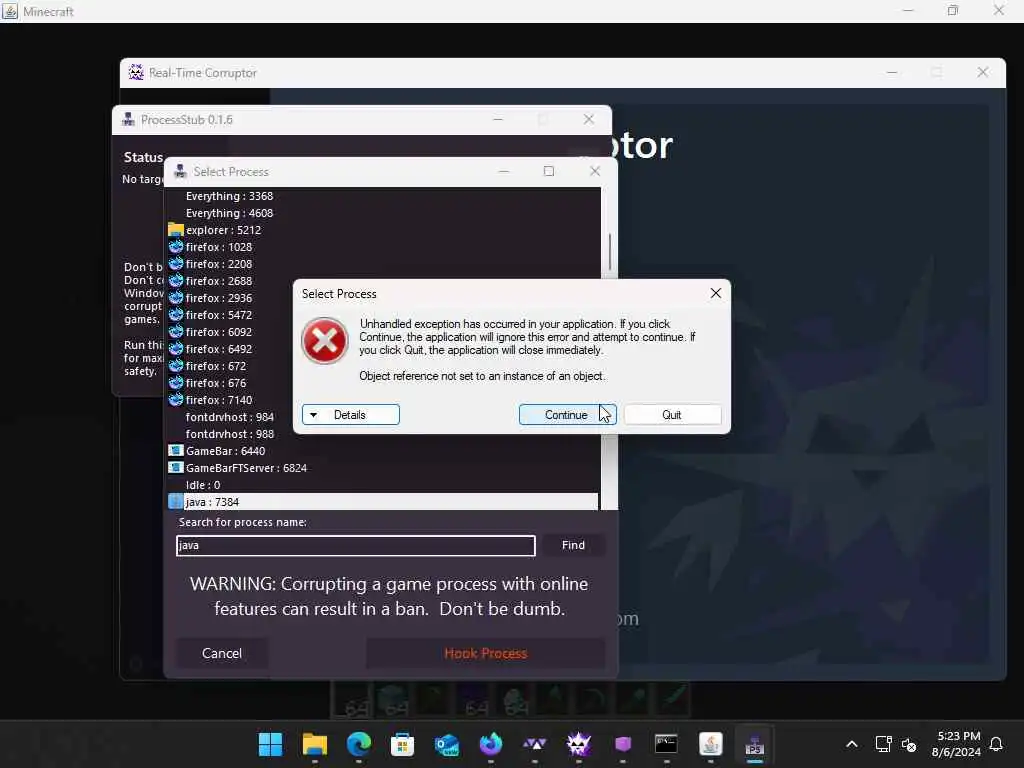Close the Select Process error dialog

pos(716,293)
